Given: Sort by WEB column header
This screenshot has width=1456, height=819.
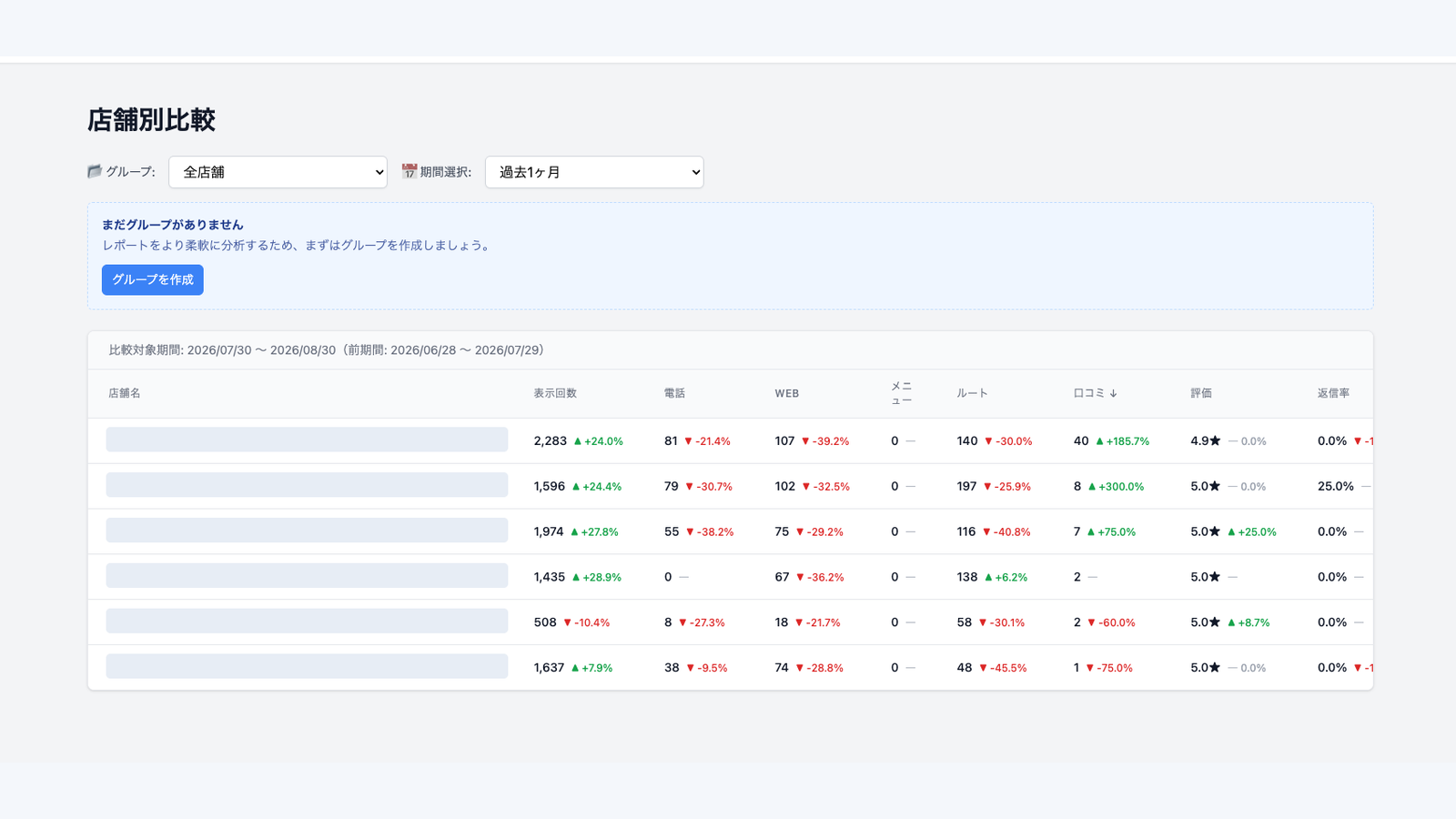Looking at the screenshot, I should tap(787, 393).
